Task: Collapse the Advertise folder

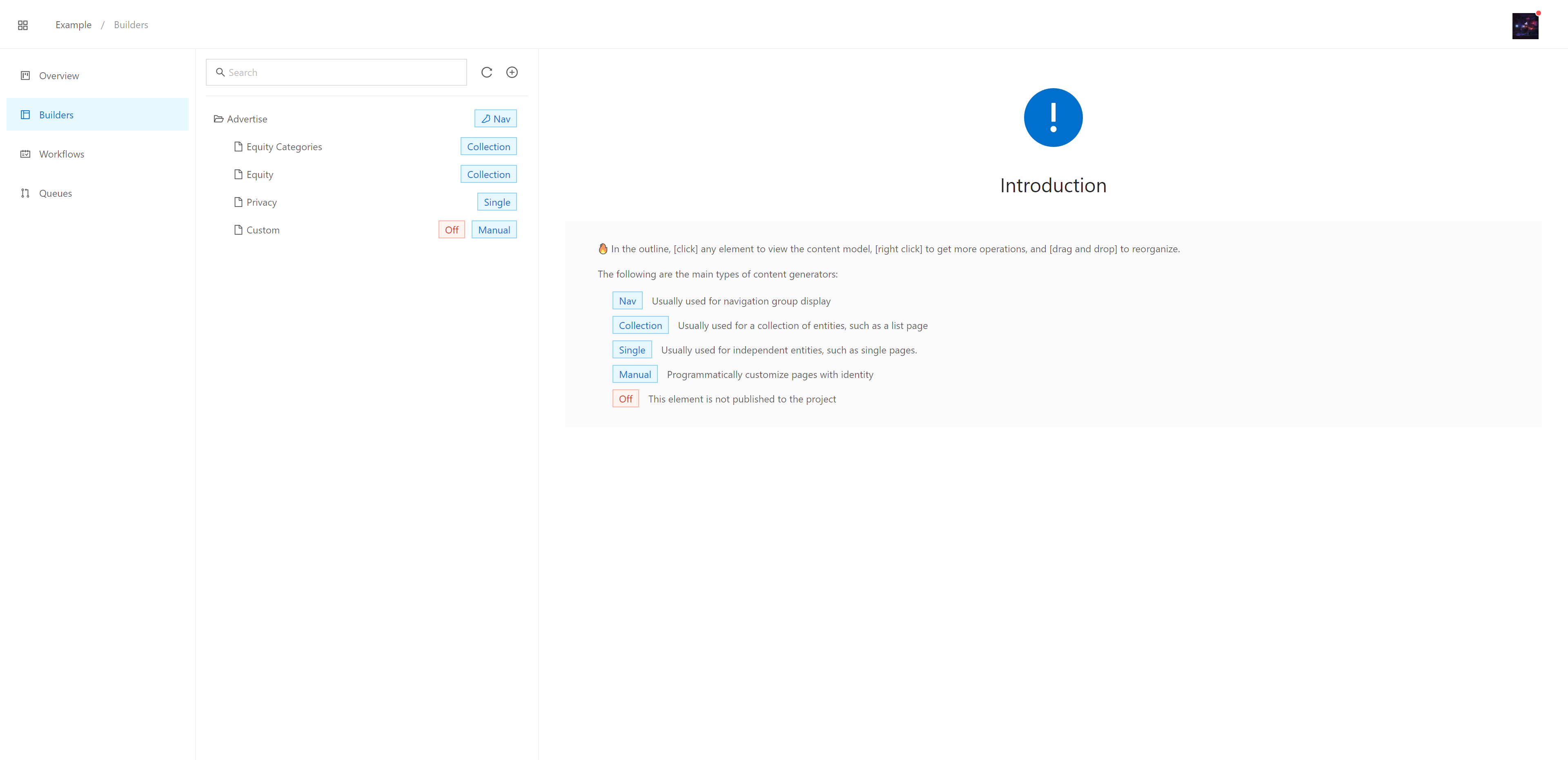Action: click(218, 119)
